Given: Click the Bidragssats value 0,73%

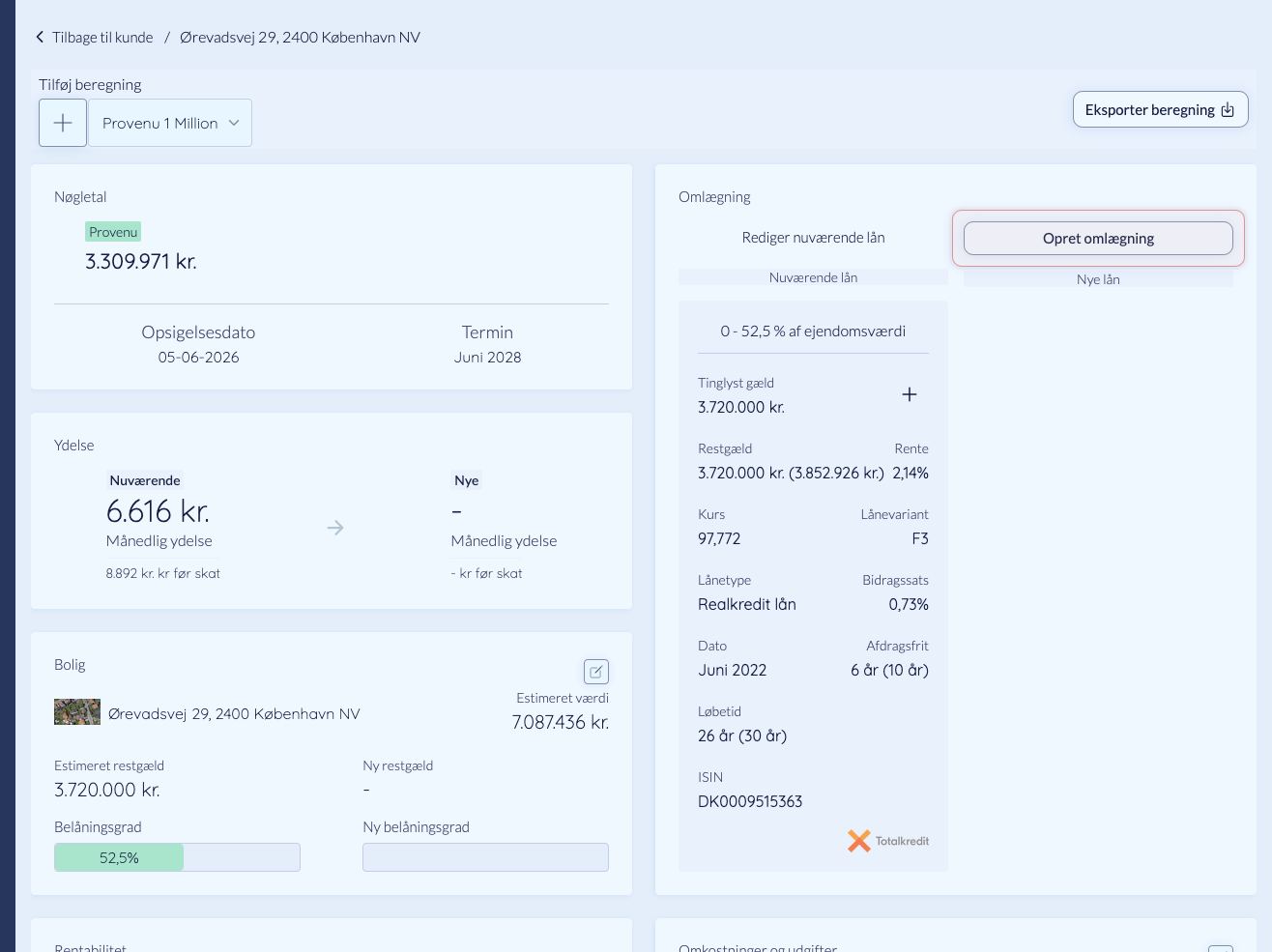Looking at the screenshot, I should pyautogui.click(x=909, y=604).
